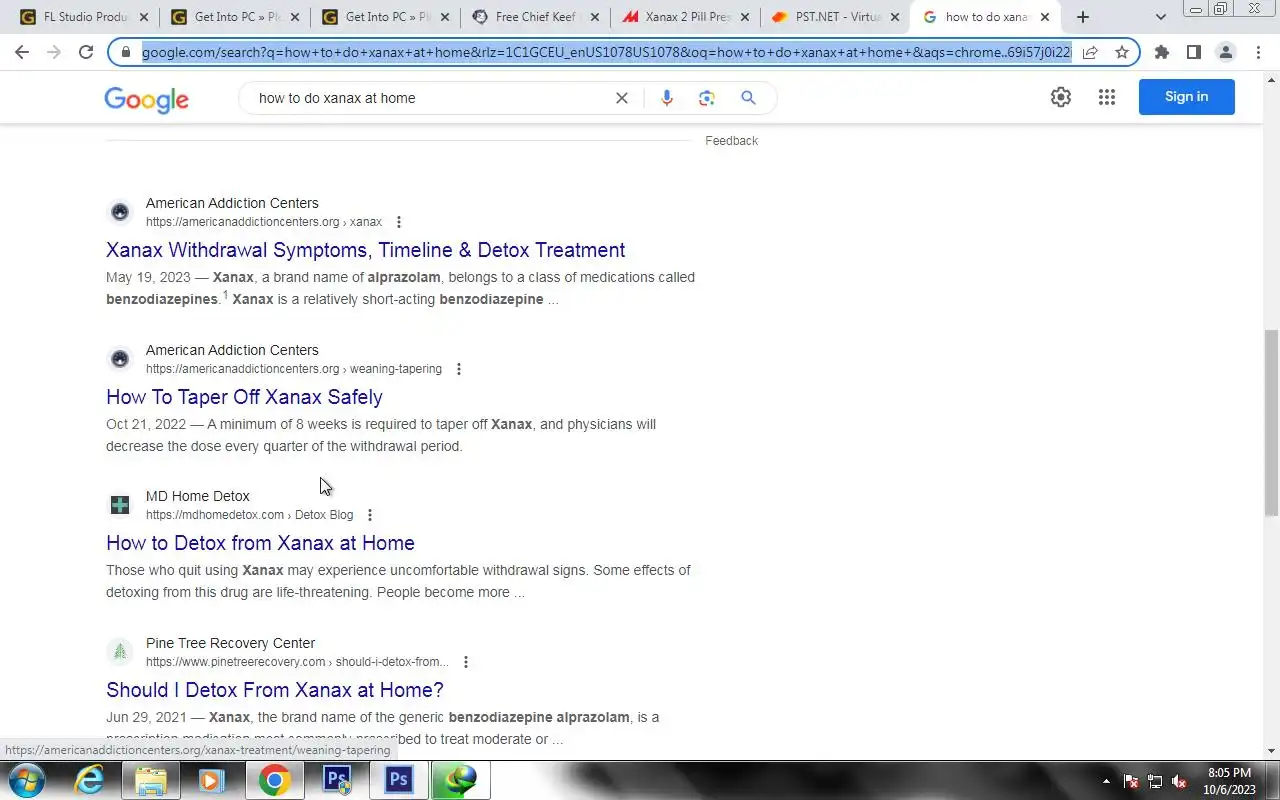
Task: Clear the search box with the X icon
Action: pyautogui.click(x=622, y=98)
